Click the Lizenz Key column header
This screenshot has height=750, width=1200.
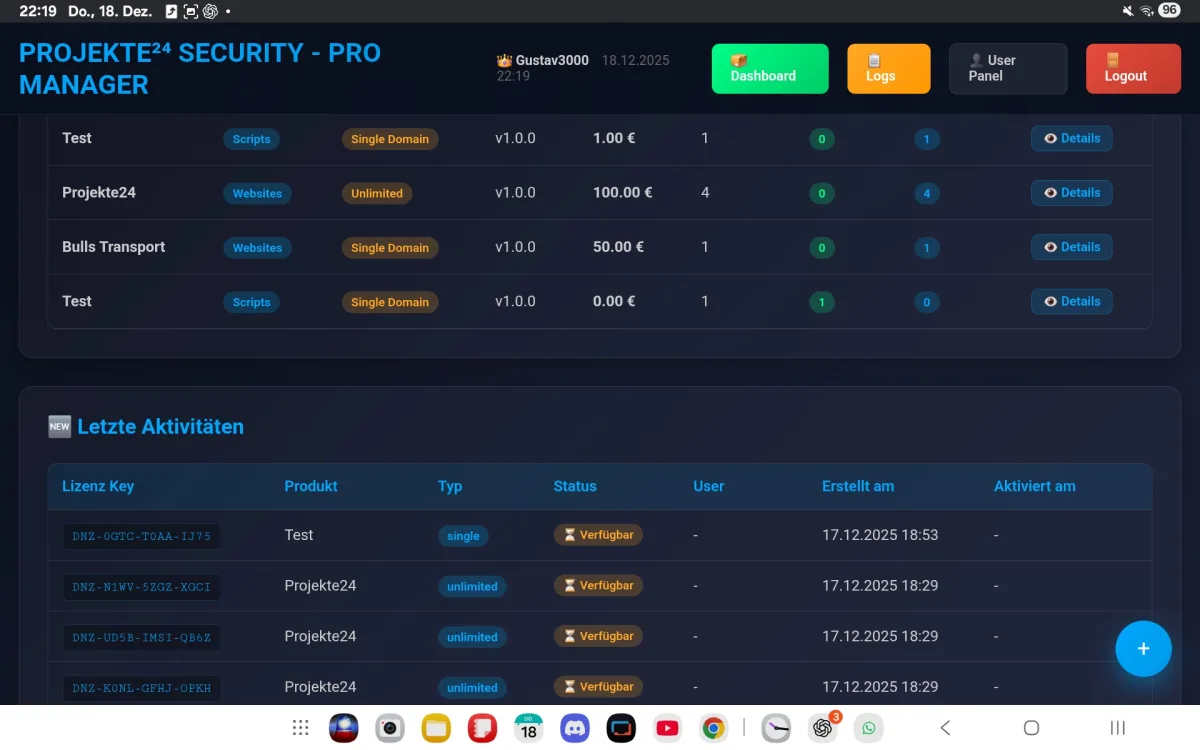click(x=98, y=486)
